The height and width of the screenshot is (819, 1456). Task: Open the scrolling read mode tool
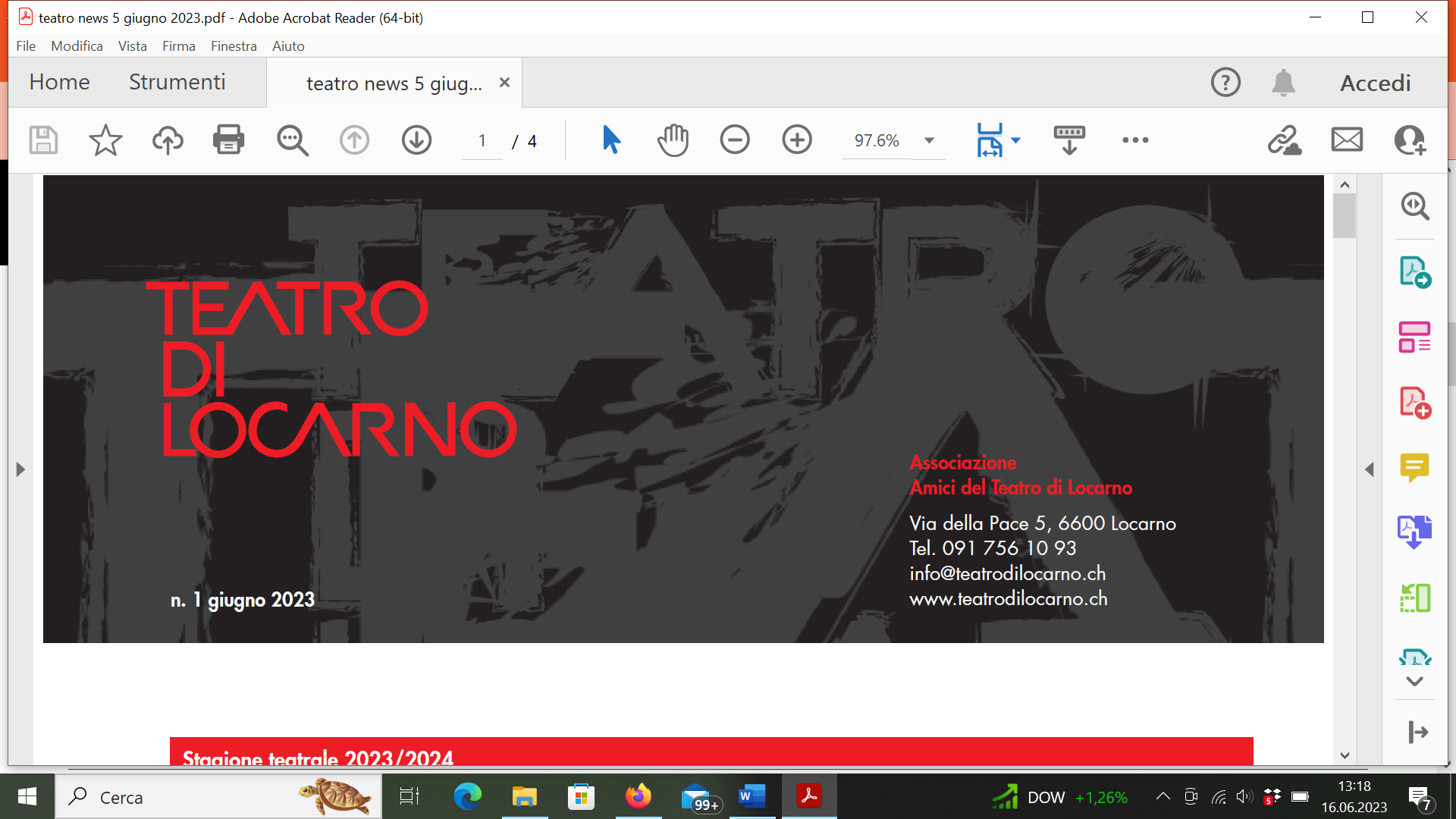[x=1069, y=140]
